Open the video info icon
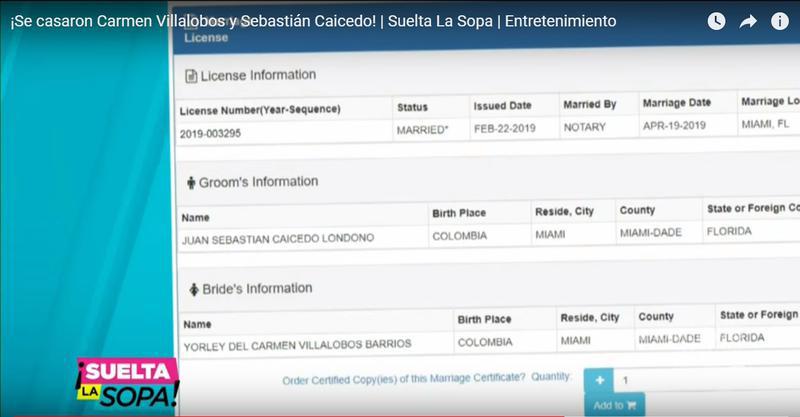 780,21
